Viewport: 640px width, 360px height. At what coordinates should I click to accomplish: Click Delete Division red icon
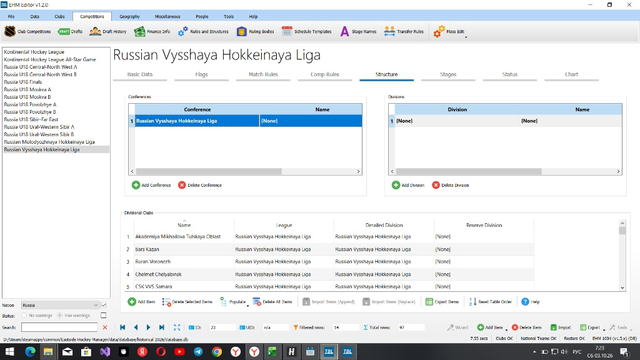(436, 185)
